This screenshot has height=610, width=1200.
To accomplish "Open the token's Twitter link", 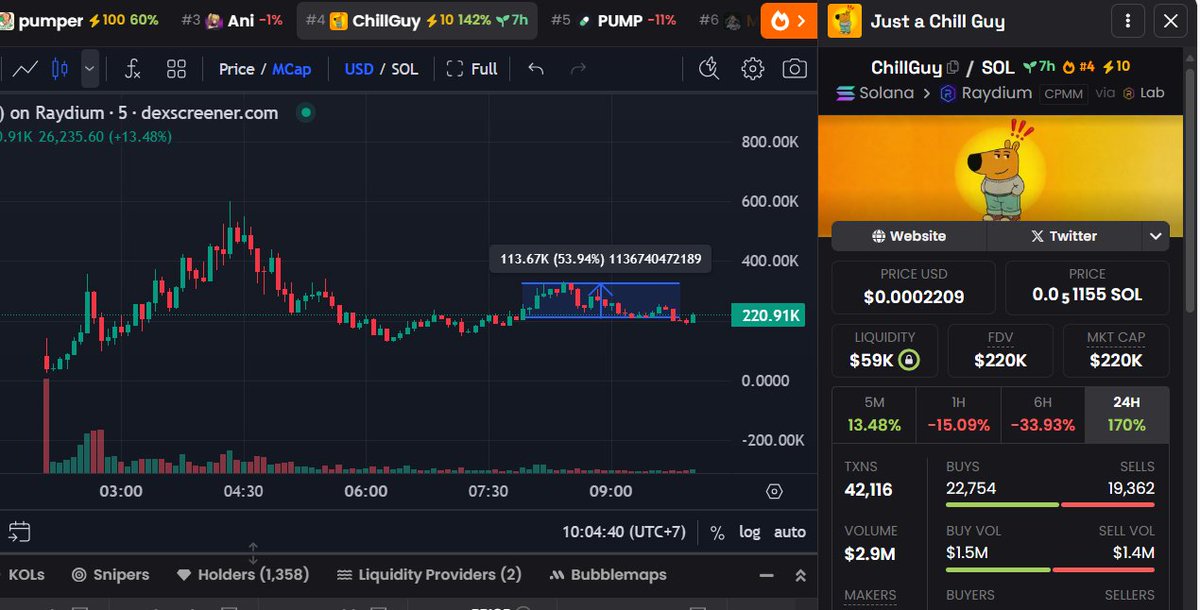I will point(1064,236).
